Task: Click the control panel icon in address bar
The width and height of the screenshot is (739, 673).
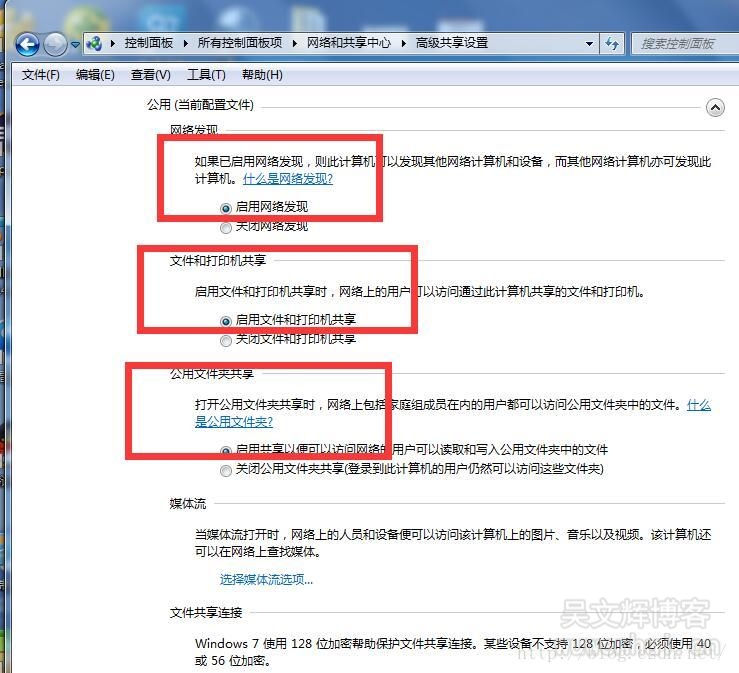Action: coord(96,43)
